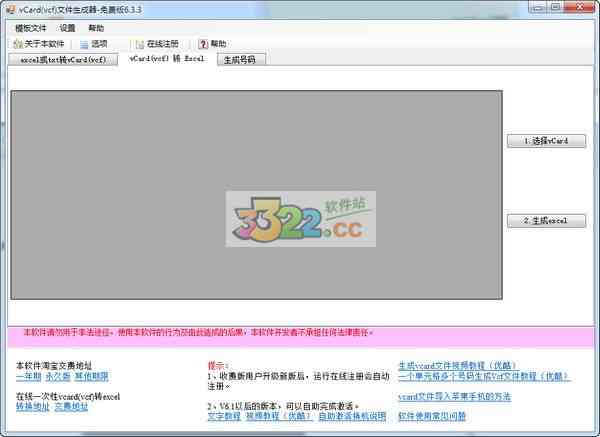Screen dimensions: 600x437
Task: Switch to the 生成号码 tab
Action: click(x=241, y=60)
